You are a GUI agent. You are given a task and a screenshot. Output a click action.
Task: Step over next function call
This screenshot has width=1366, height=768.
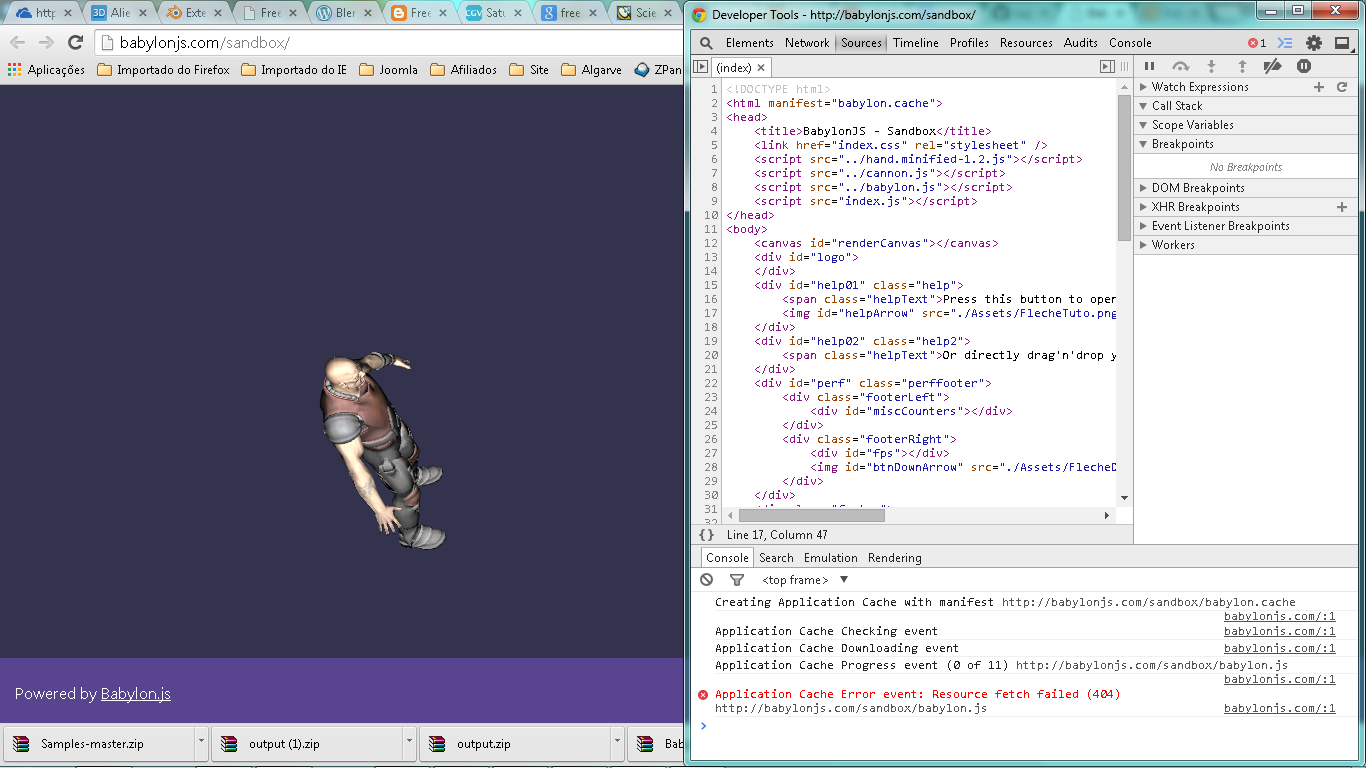click(1180, 66)
